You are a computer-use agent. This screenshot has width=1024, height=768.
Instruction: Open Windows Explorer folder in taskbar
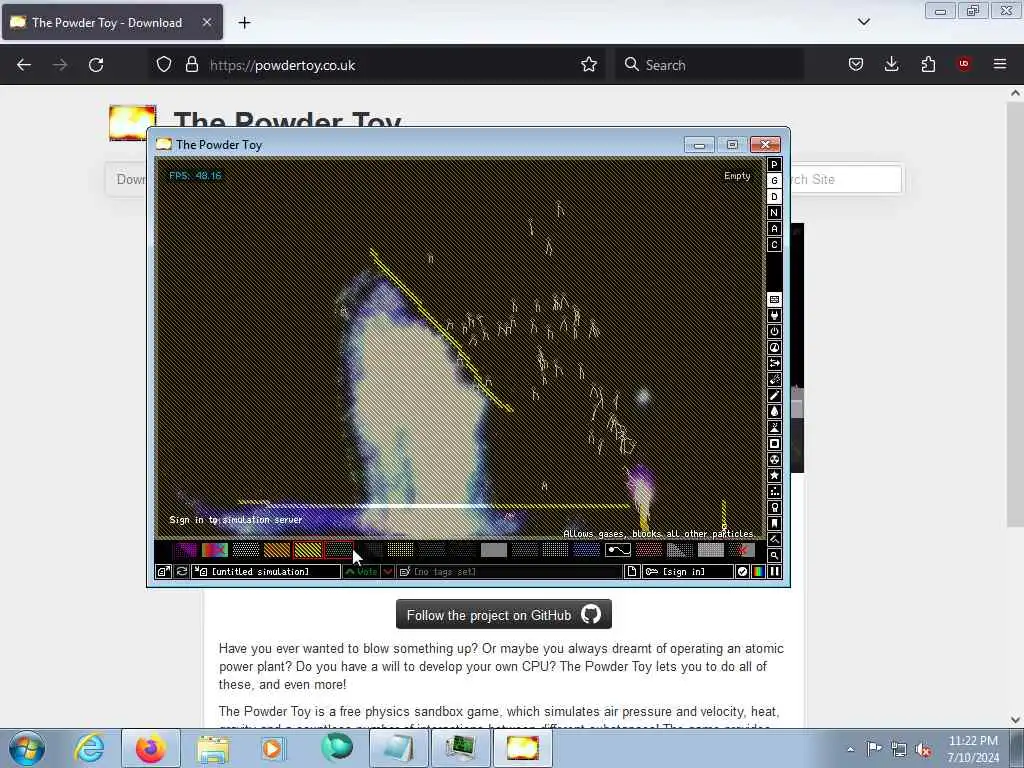click(213, 748)
